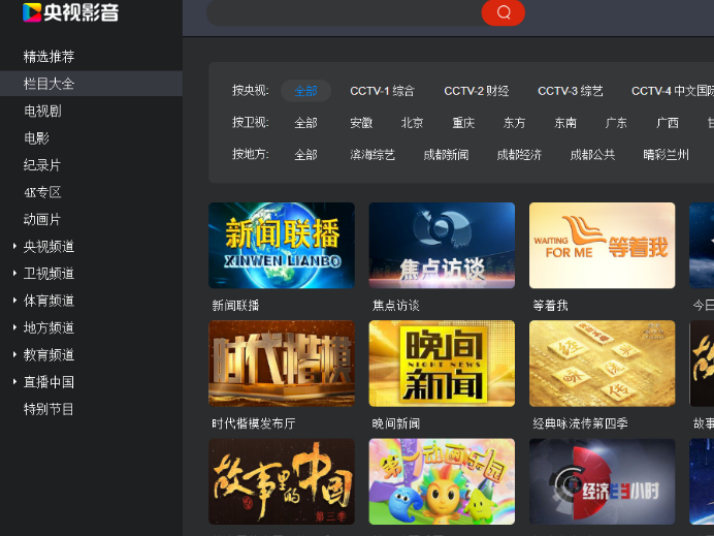Select 全部 in 按央视 filter row
Viewport: 714px width, 536px height.
(306, 91)
